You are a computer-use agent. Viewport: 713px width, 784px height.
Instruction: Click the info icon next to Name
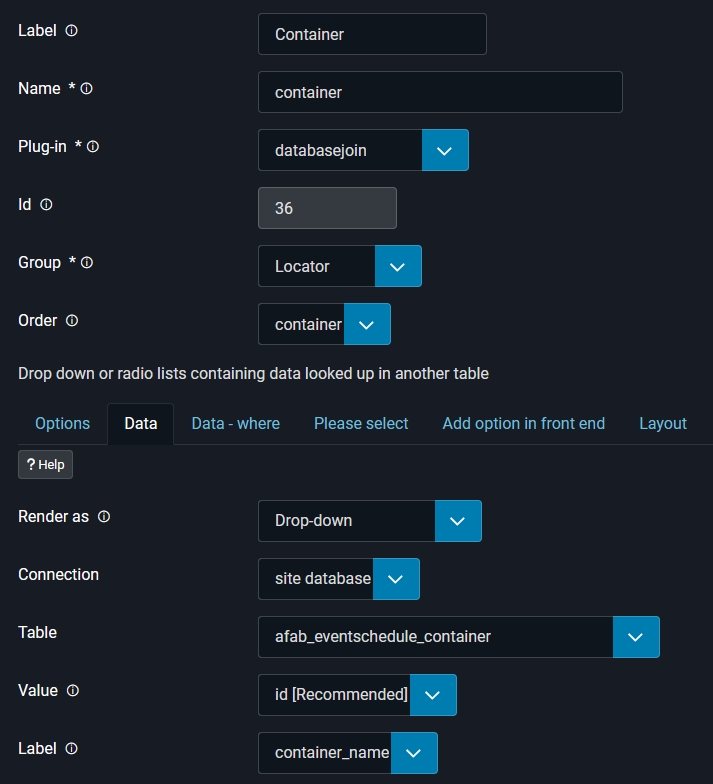[x=87, y=89]
